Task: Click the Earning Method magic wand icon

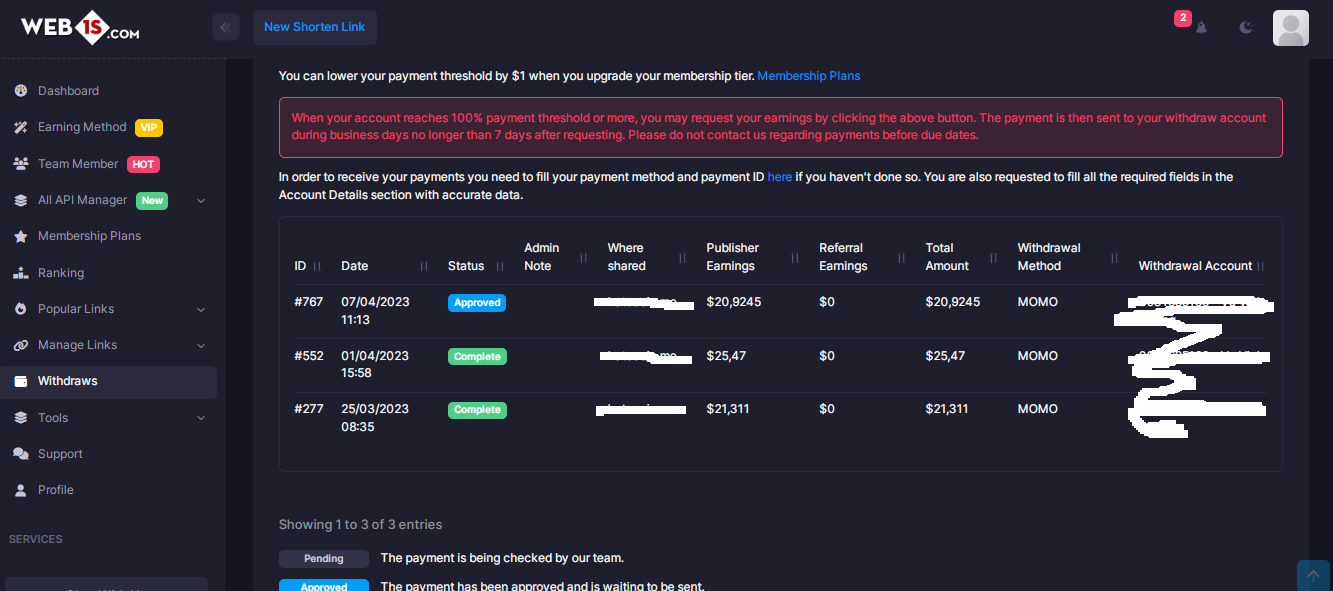Action: 21,127
